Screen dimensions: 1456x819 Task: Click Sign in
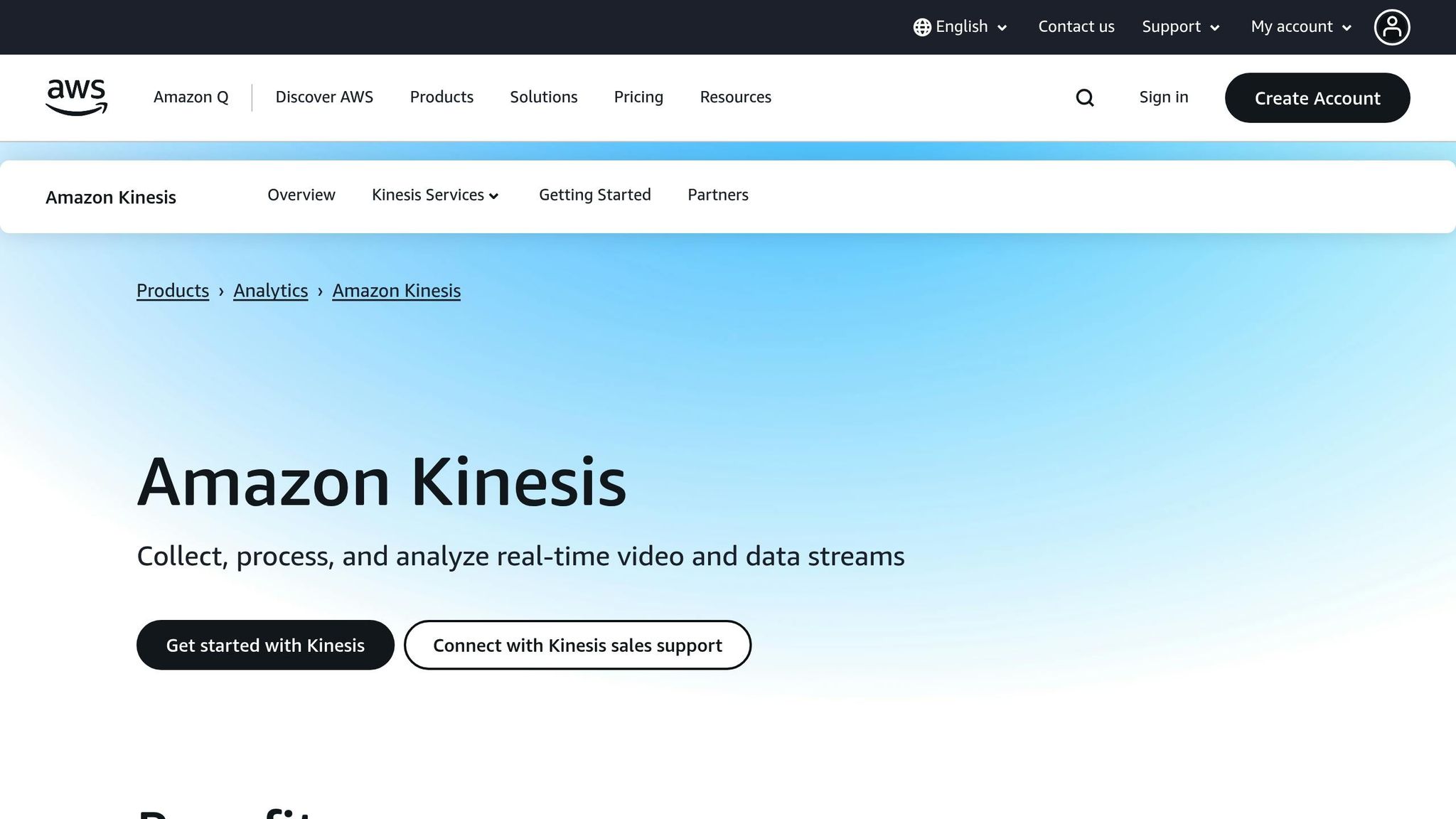[1164, 97]
